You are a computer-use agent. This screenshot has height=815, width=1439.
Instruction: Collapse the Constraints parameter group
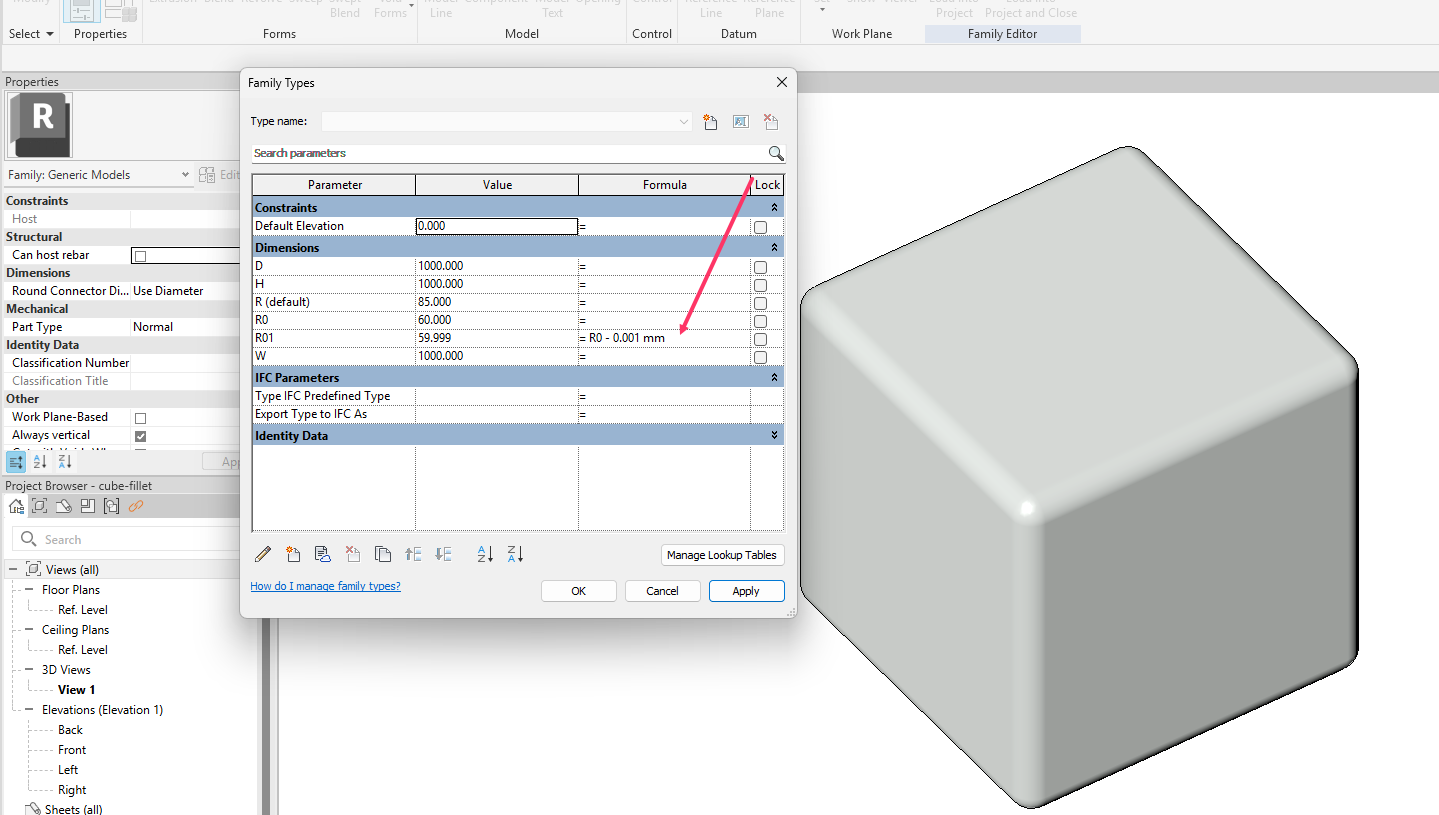pyautogui.click(x=773, y=208)
